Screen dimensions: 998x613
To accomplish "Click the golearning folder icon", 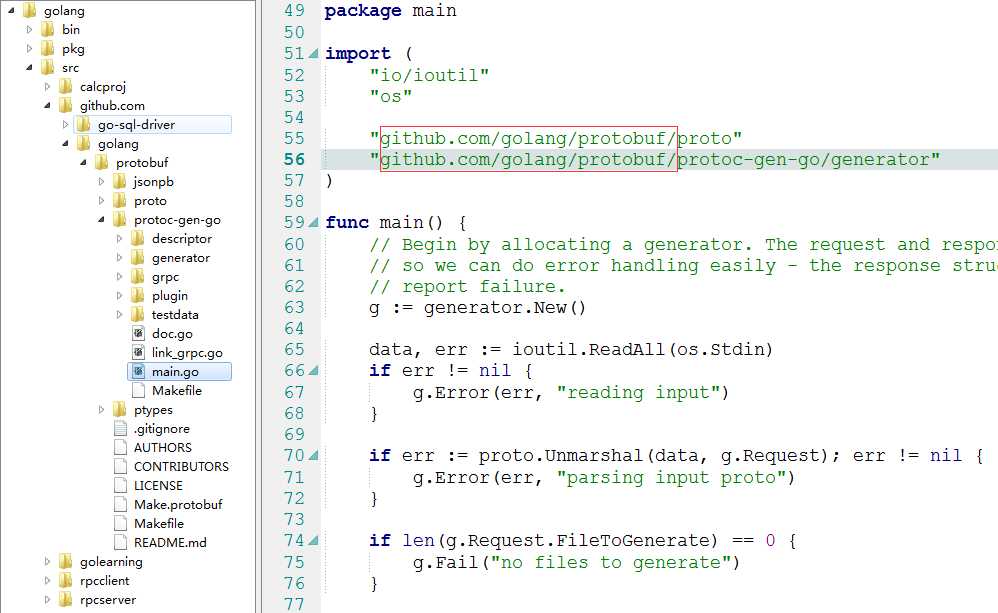I will (66, 561).
